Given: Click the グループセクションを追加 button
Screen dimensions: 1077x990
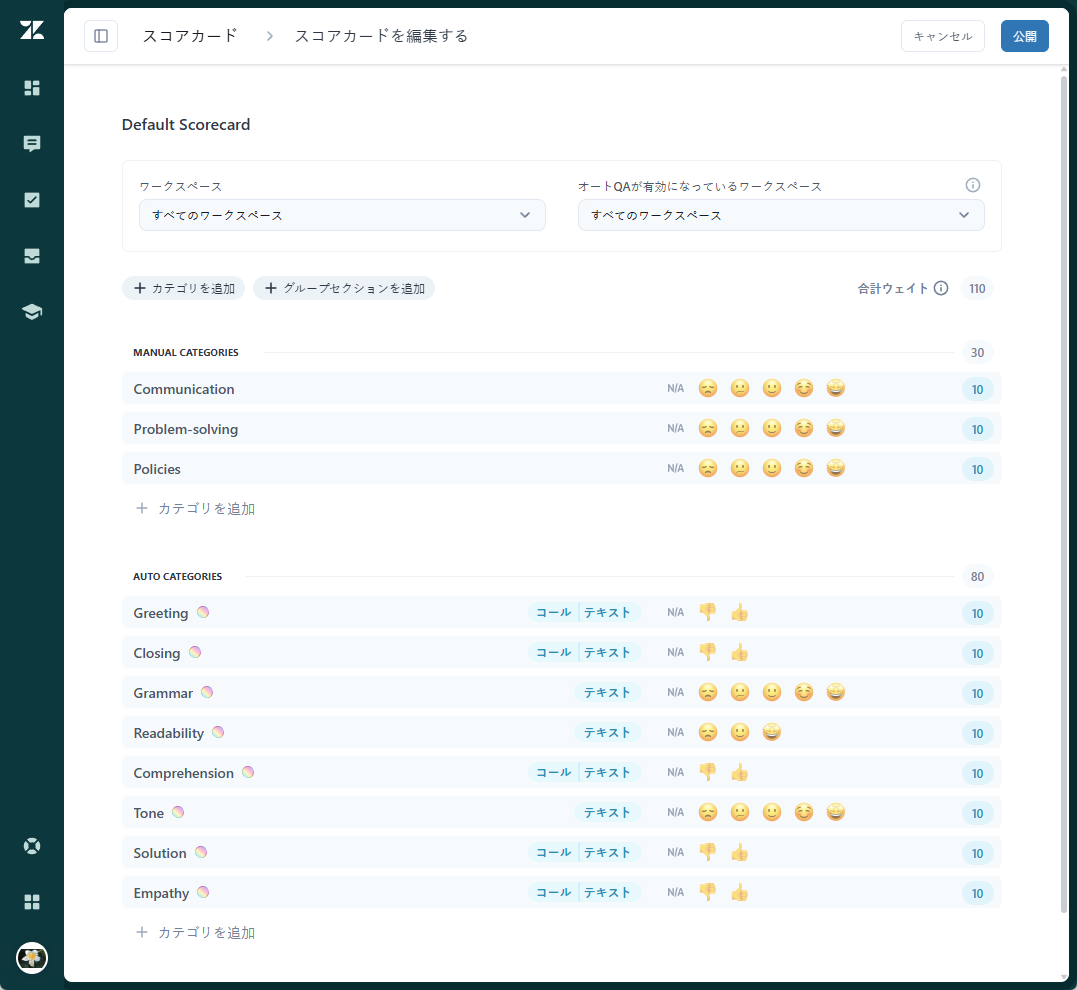Looking at the screenshot, I should pos(344,289).
